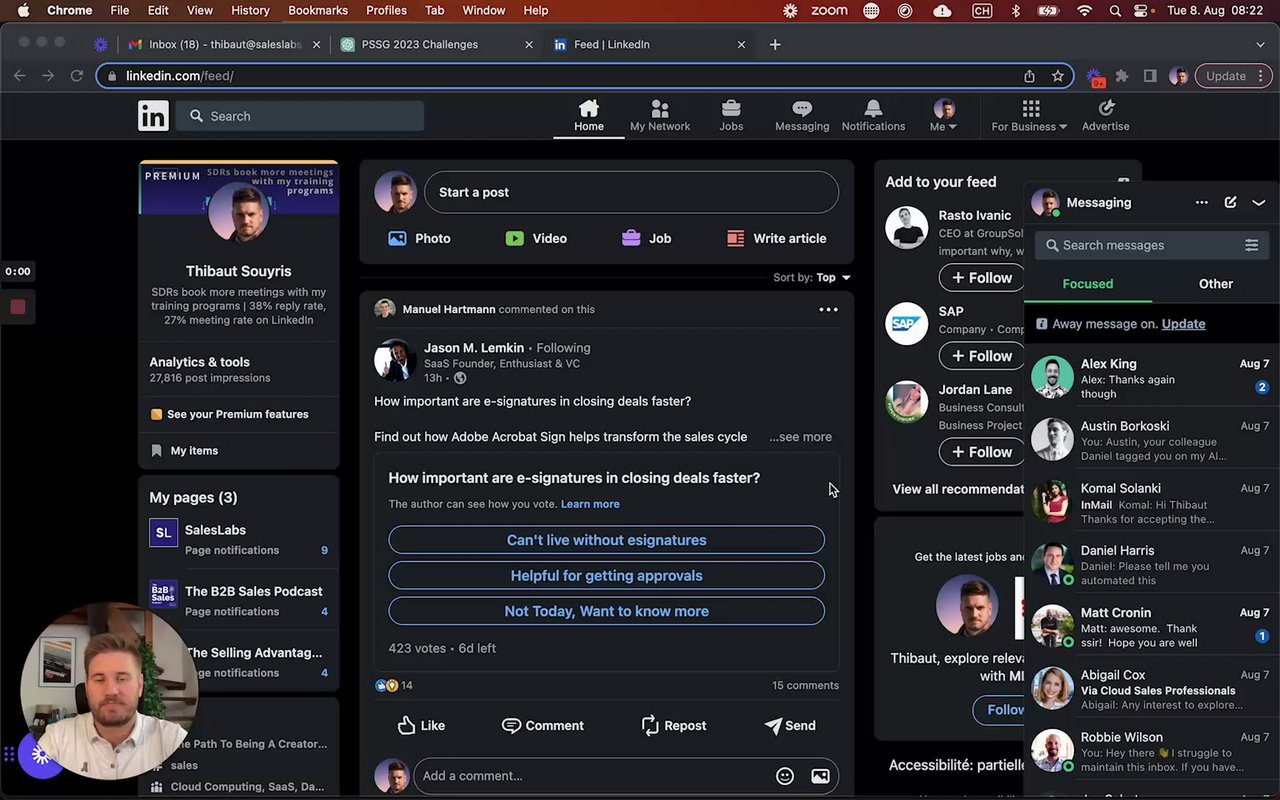
Task: Reload the page in Chrome
Action: coord(76,76)
